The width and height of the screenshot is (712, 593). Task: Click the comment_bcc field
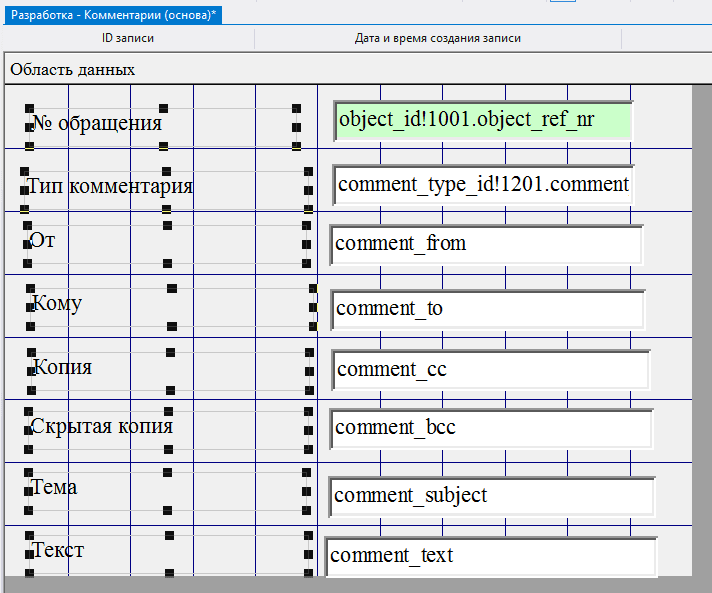click(490, 428)
